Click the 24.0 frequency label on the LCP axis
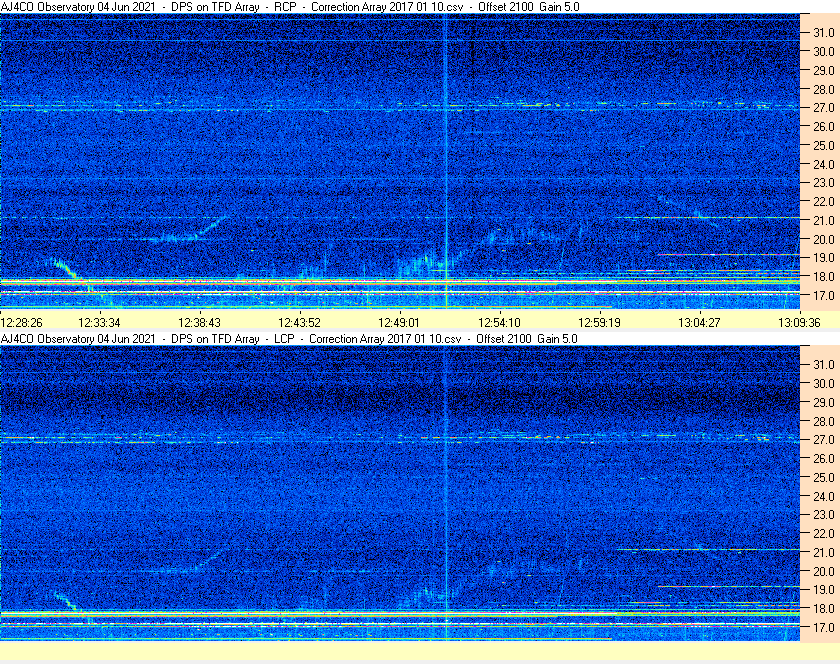Screen dimensions: 840x664 click(x=824, y=496)
